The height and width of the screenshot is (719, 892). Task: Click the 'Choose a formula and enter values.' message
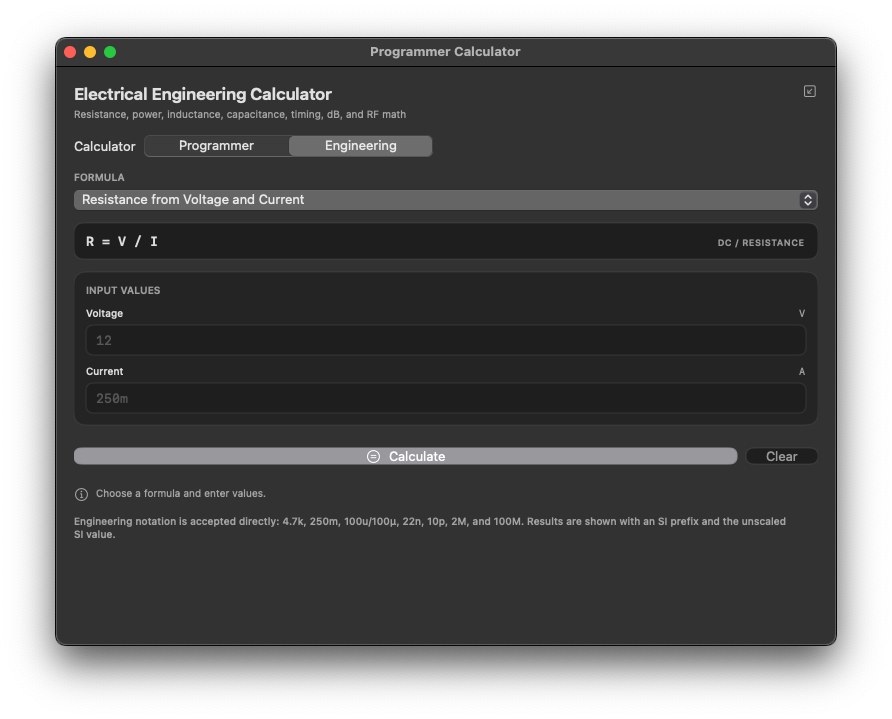(180, 494)
